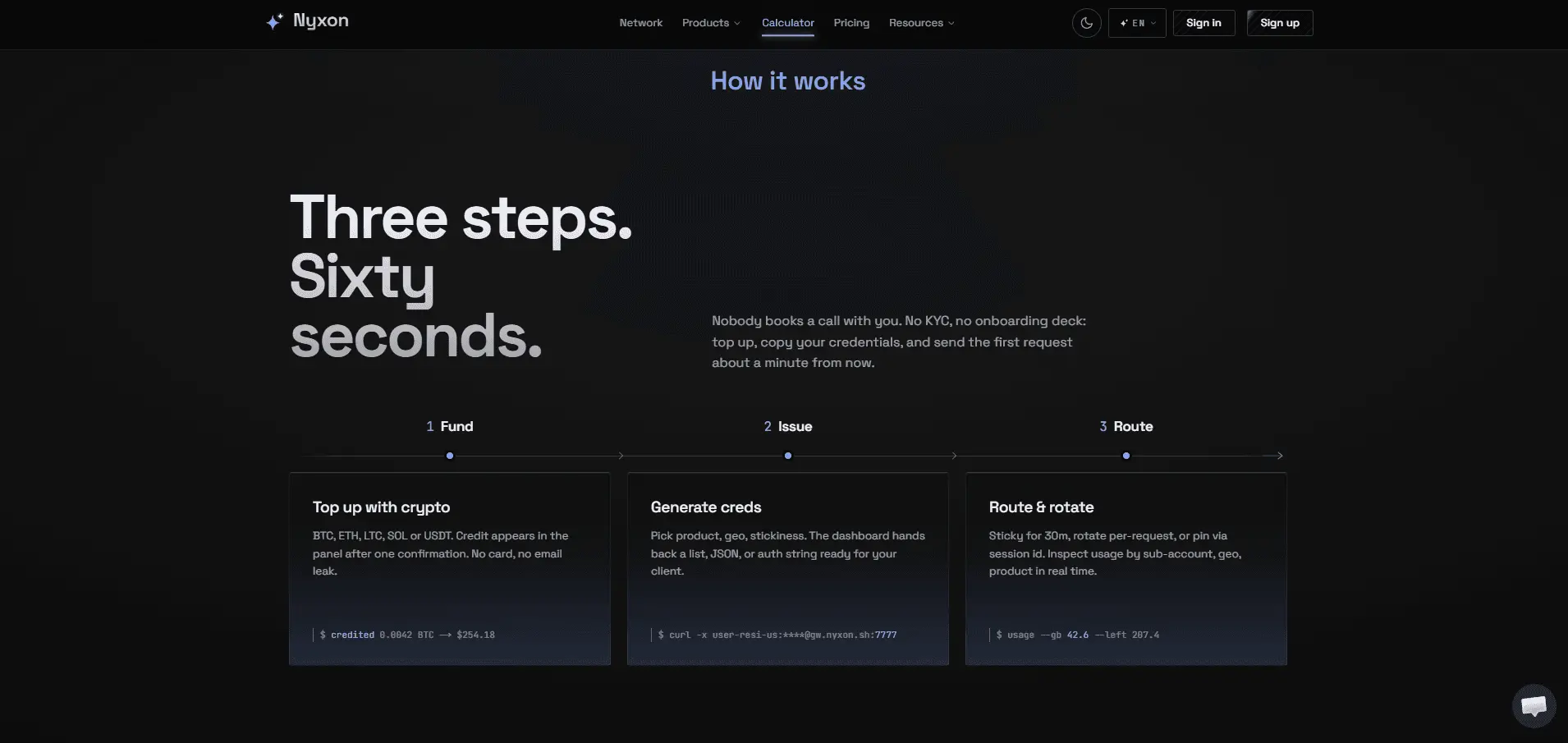Click the 'Top up with crypto' card heading
The image size is (1568, 743).
click(381, 507)
